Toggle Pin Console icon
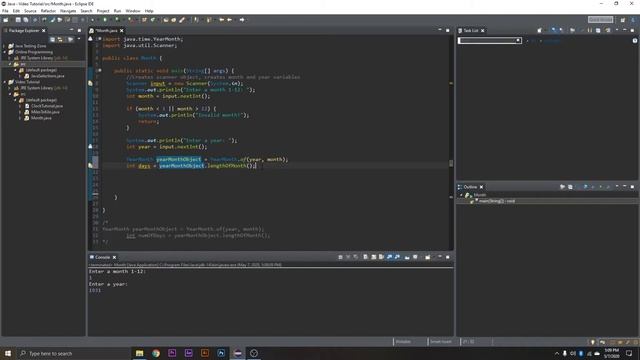This screenshot has width=640, height=360. (x=407, y=257)
